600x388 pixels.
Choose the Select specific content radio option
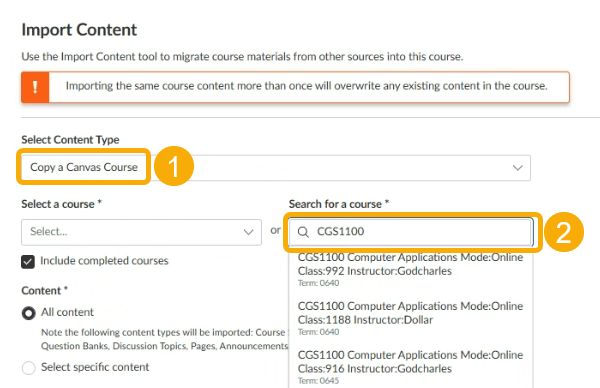click(29, 368)
